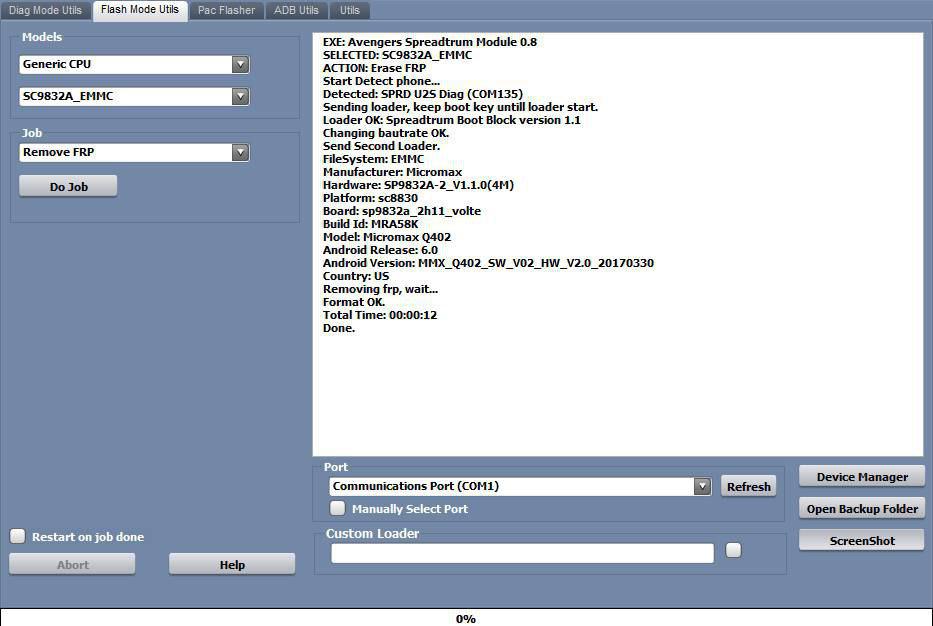
Task: Toggle Restart on job done checkbox
Action: coord(18,536)
